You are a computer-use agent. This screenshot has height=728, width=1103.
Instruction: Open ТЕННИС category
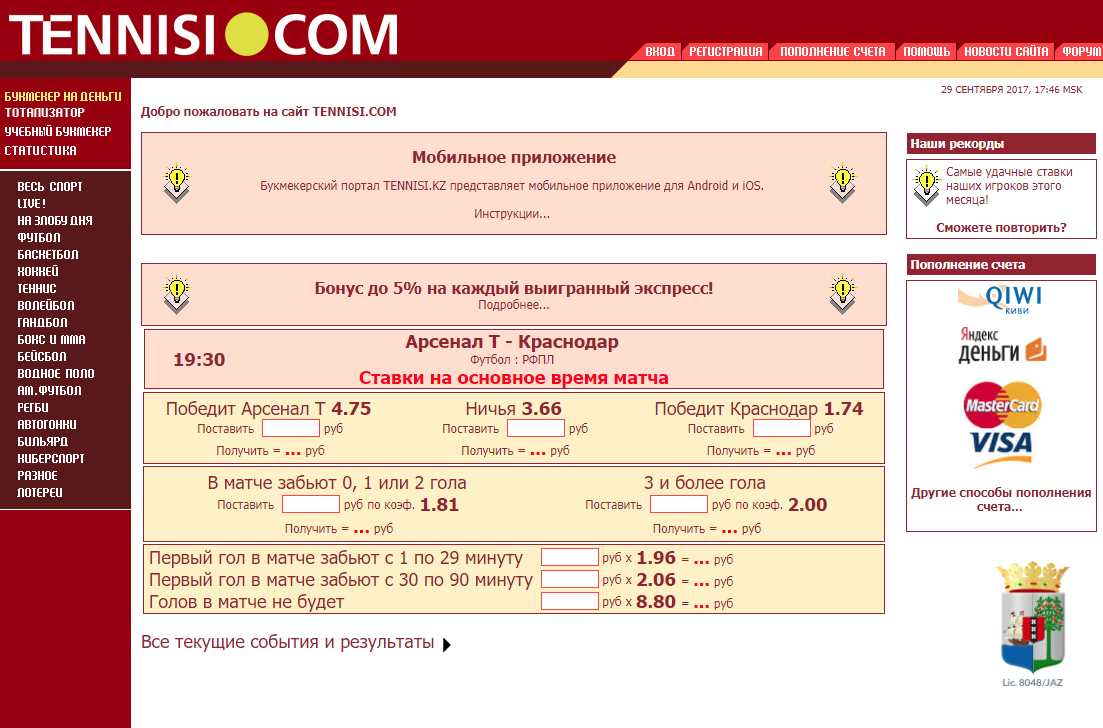(37, 288)
